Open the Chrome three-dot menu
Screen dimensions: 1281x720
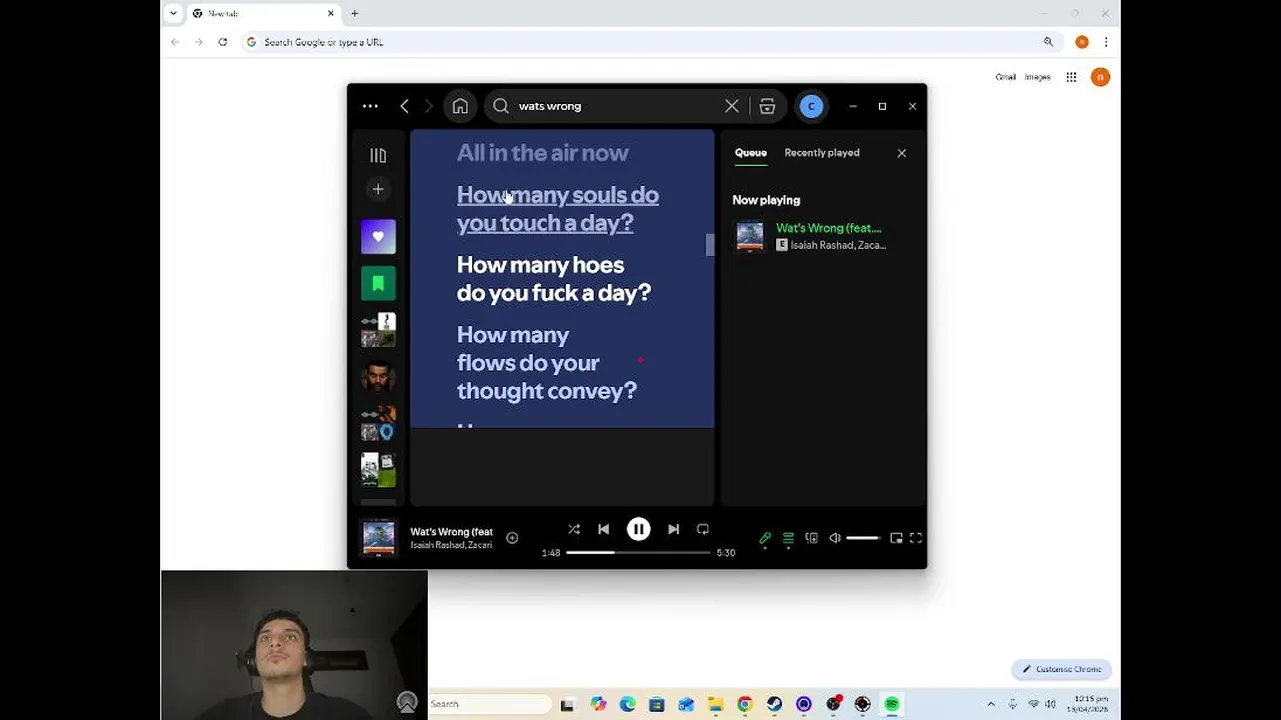pyautogui.click(x=1106, y=42)
